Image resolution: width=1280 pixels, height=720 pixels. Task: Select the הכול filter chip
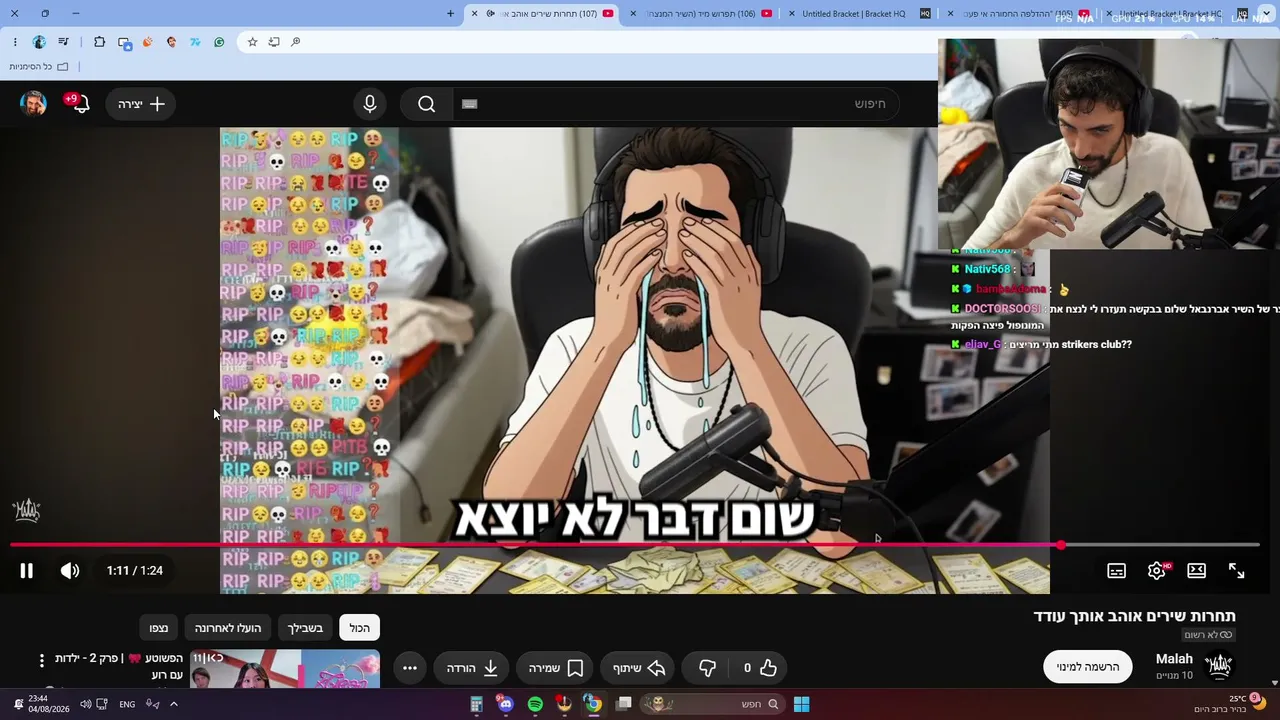tap(360, 628)
